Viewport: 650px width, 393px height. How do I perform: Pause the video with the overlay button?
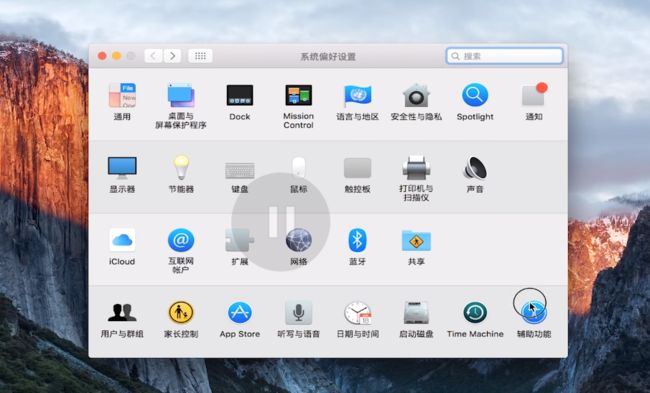[281, 222]
